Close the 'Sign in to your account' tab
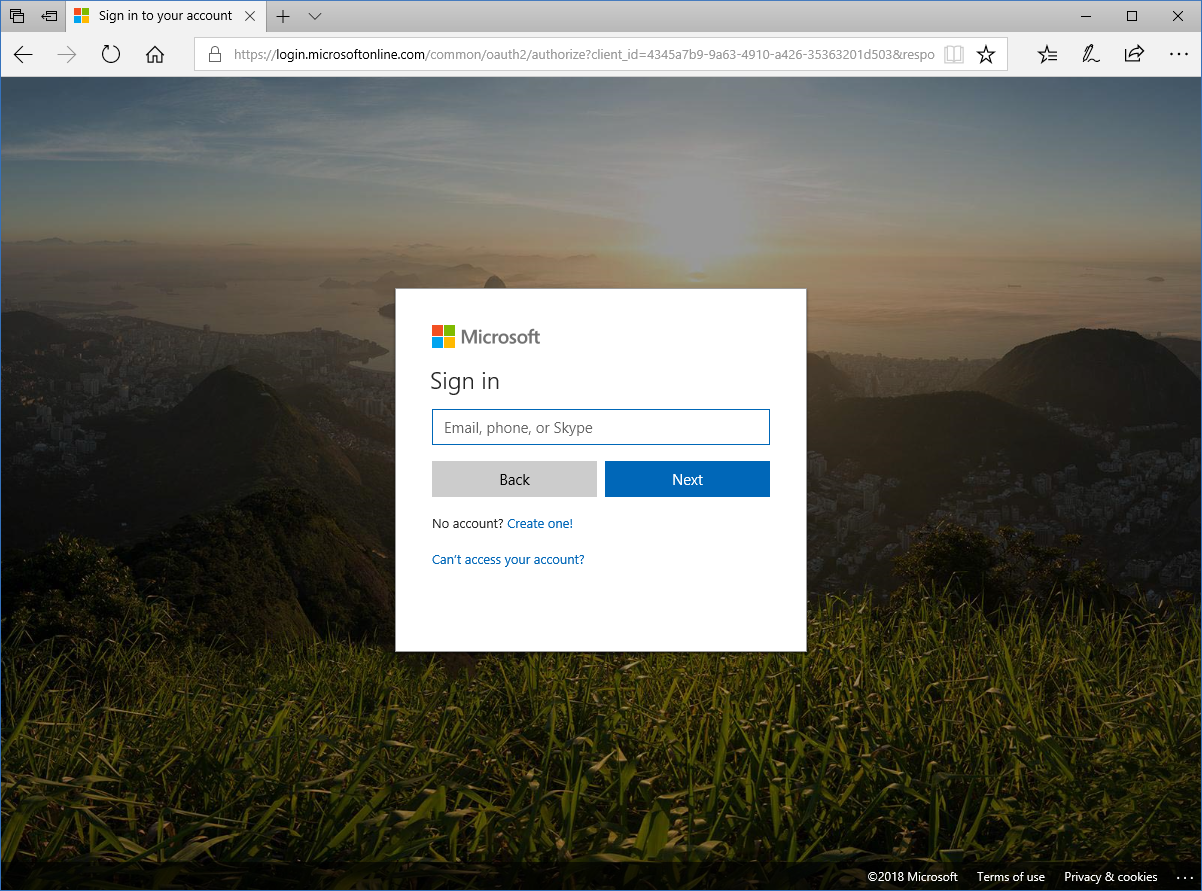 (251, 16)
